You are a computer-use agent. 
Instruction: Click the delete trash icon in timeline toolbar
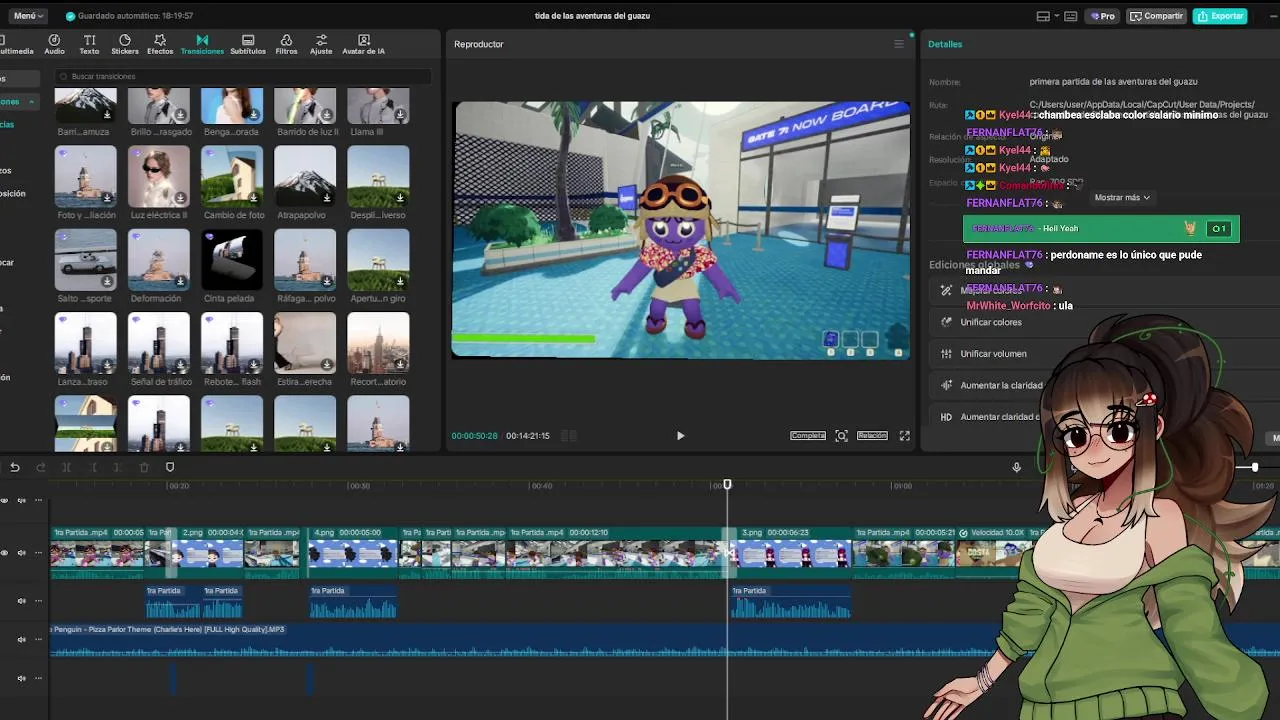[144, 467]
